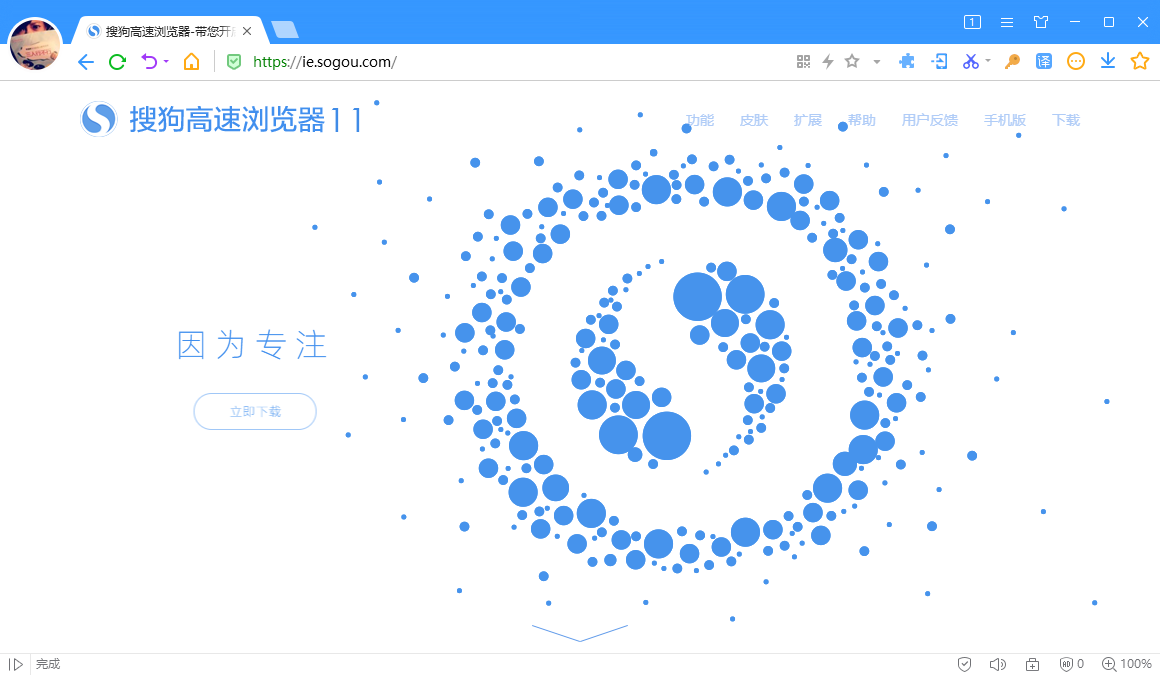Open the password key manager icon
1160x675 pixels.
(1012, 62)
